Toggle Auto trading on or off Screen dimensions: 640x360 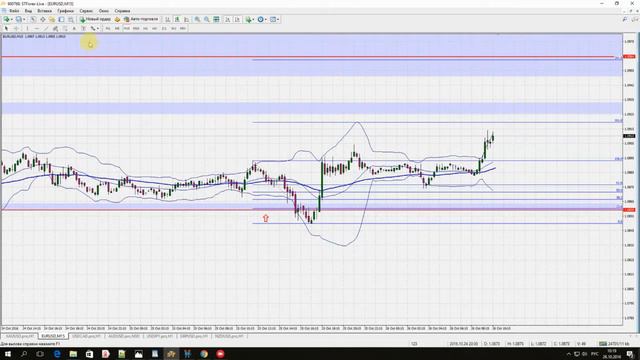click(x=141, y=19)
